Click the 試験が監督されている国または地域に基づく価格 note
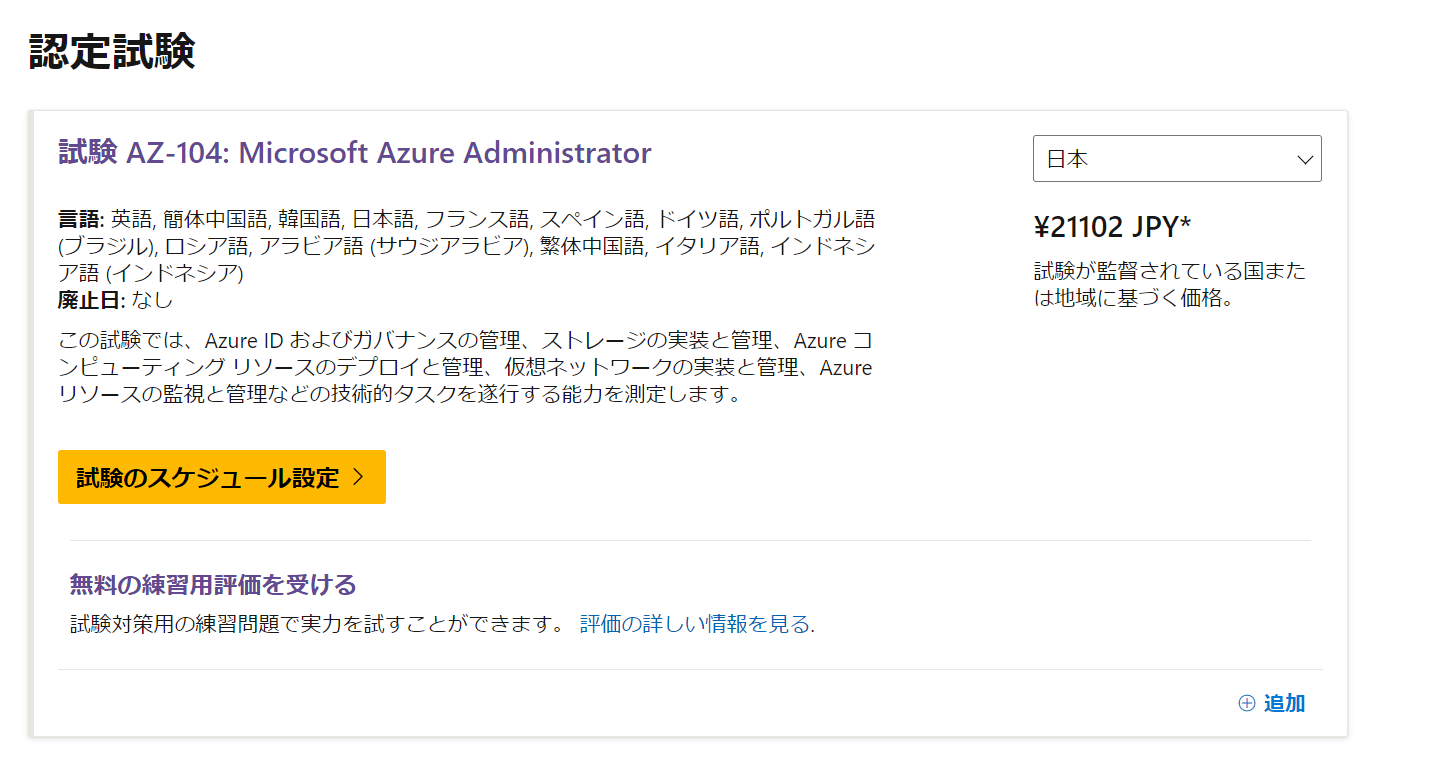 pos(1170,285)
